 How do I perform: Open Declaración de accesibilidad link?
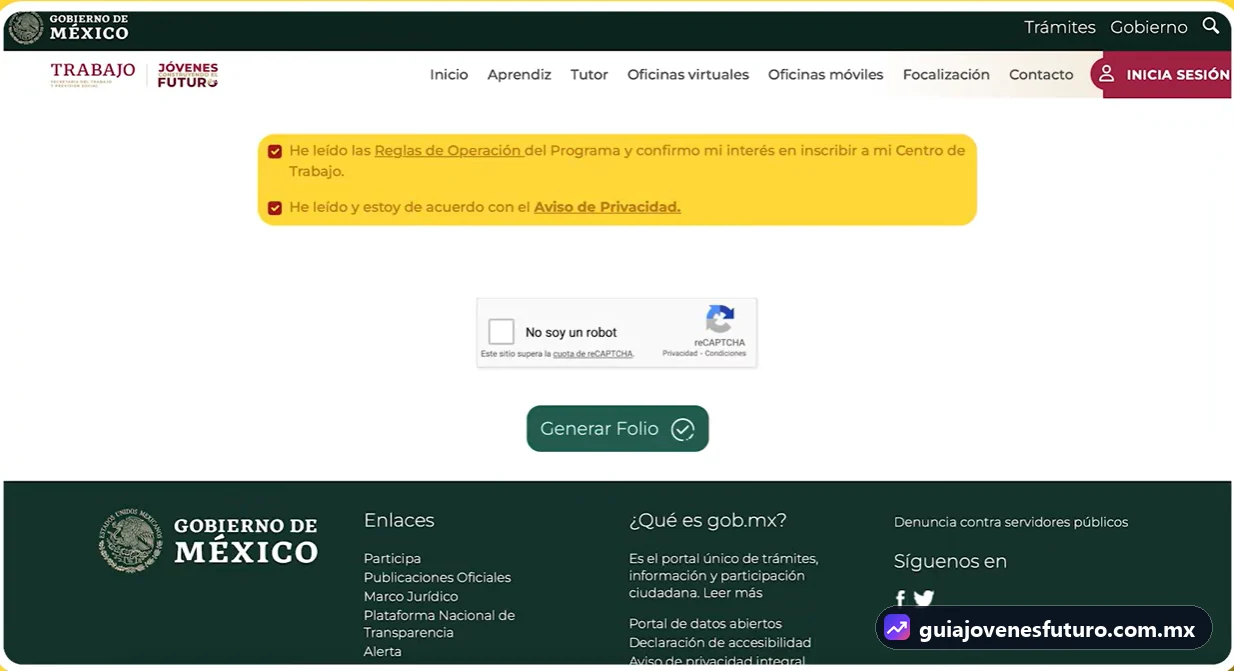(x=720, y=643)
